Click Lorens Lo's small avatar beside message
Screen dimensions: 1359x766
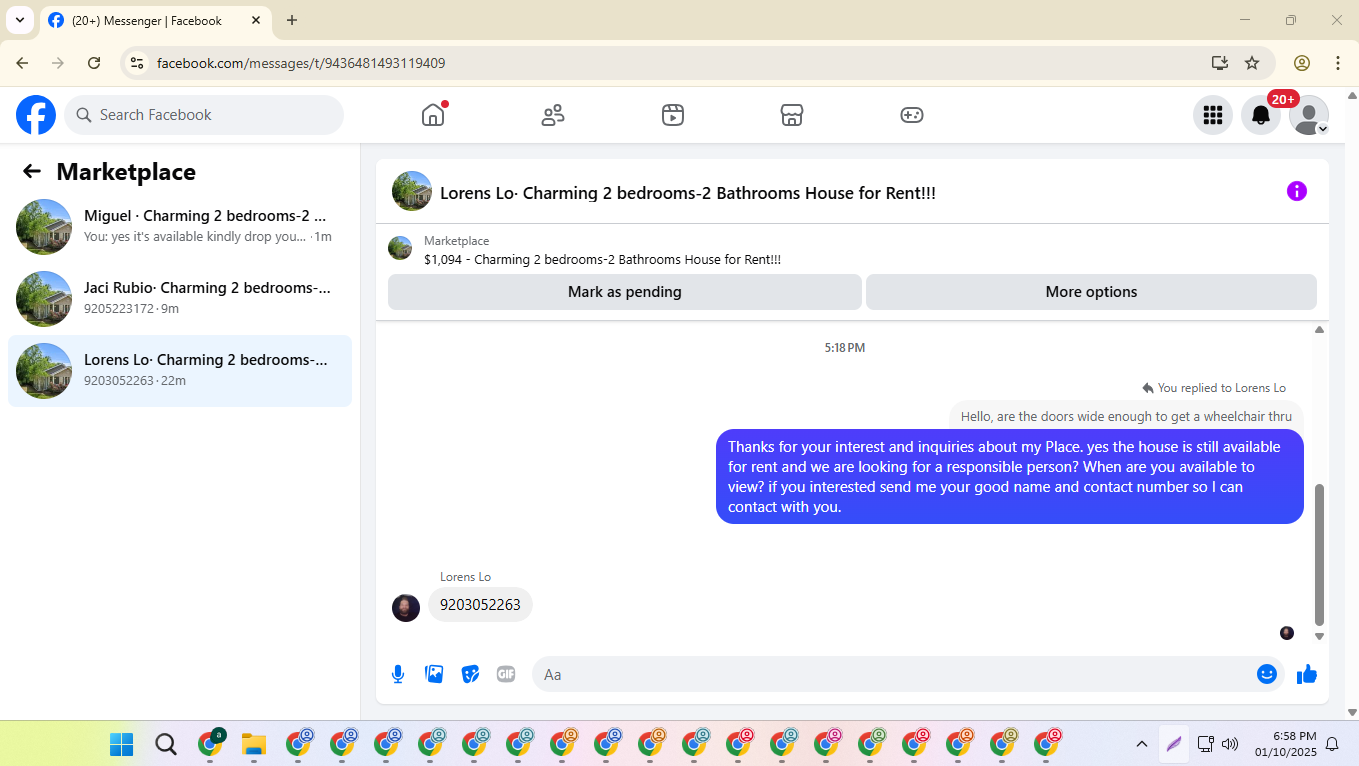click(406, 608)
